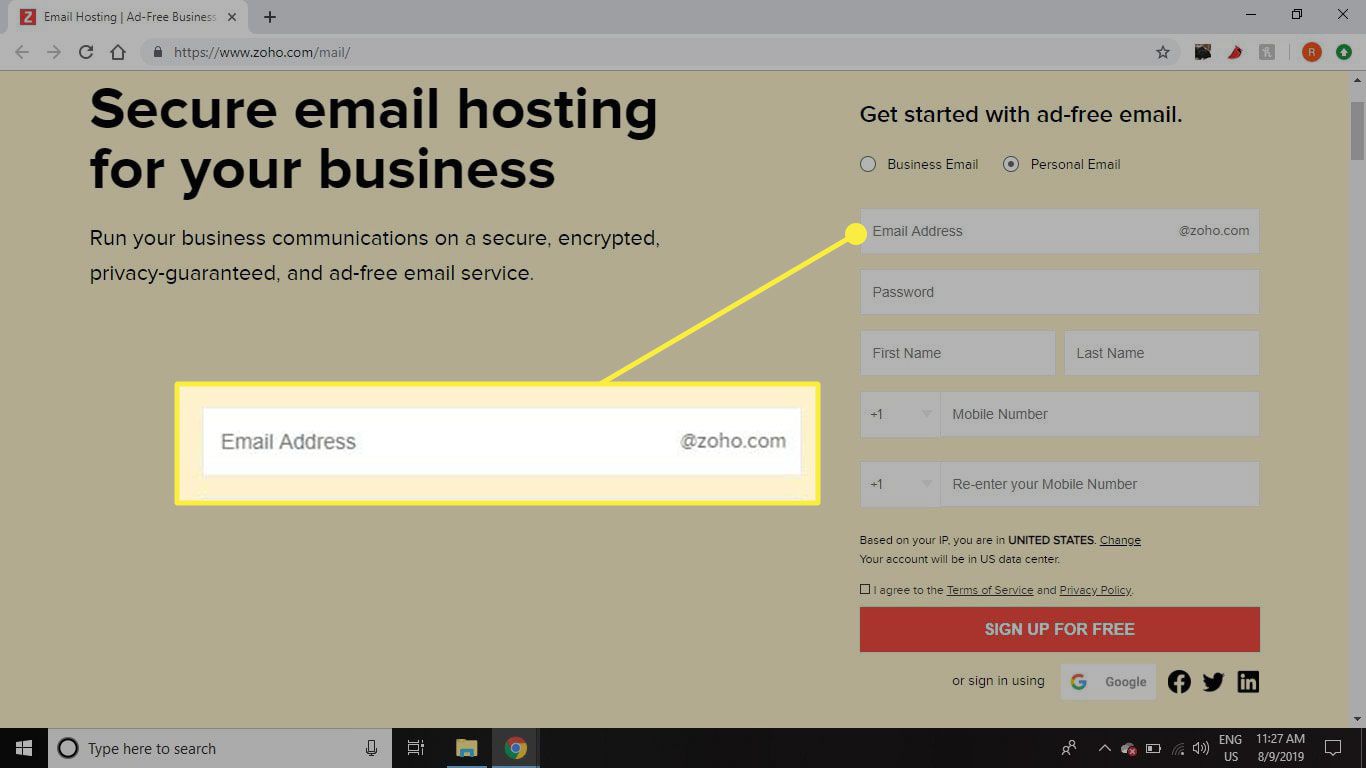Reload the Zoho Mail page

pos(86,52)
